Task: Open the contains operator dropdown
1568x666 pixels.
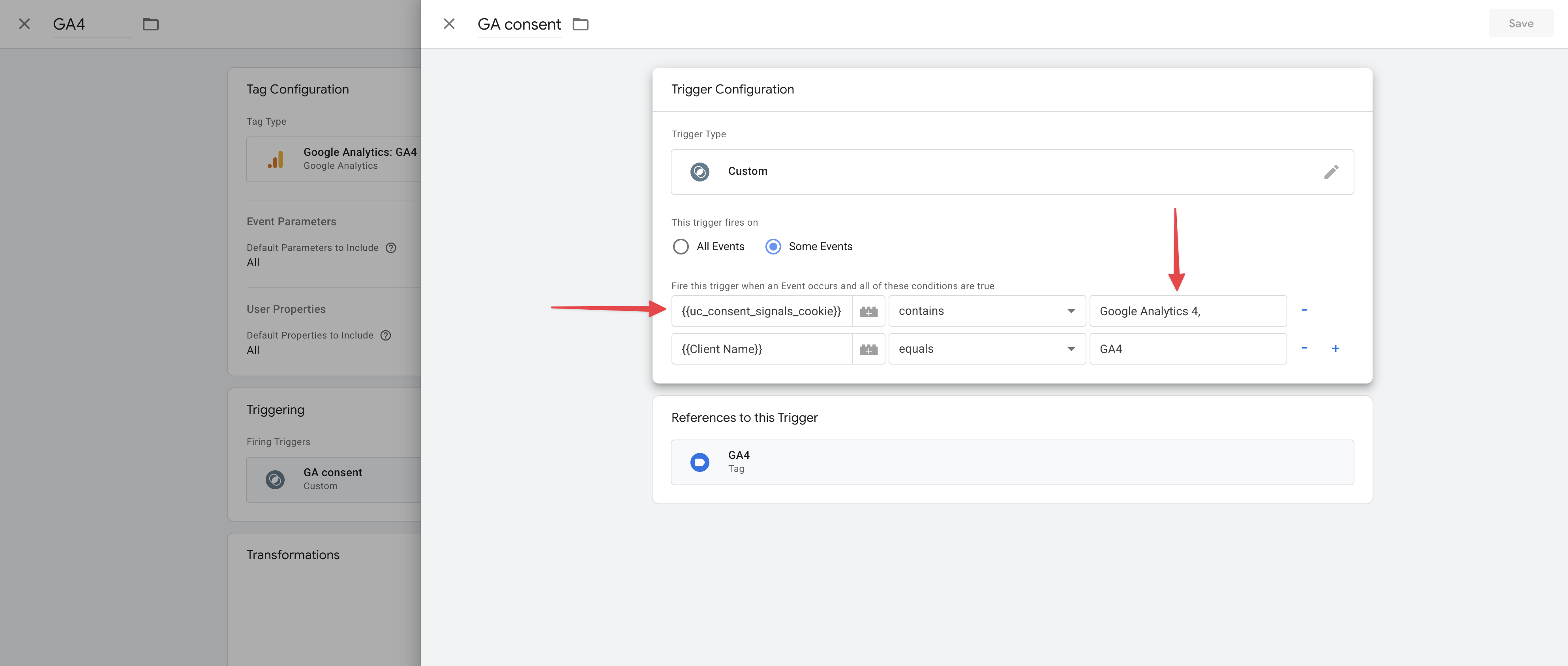Action: click(987, 311)
